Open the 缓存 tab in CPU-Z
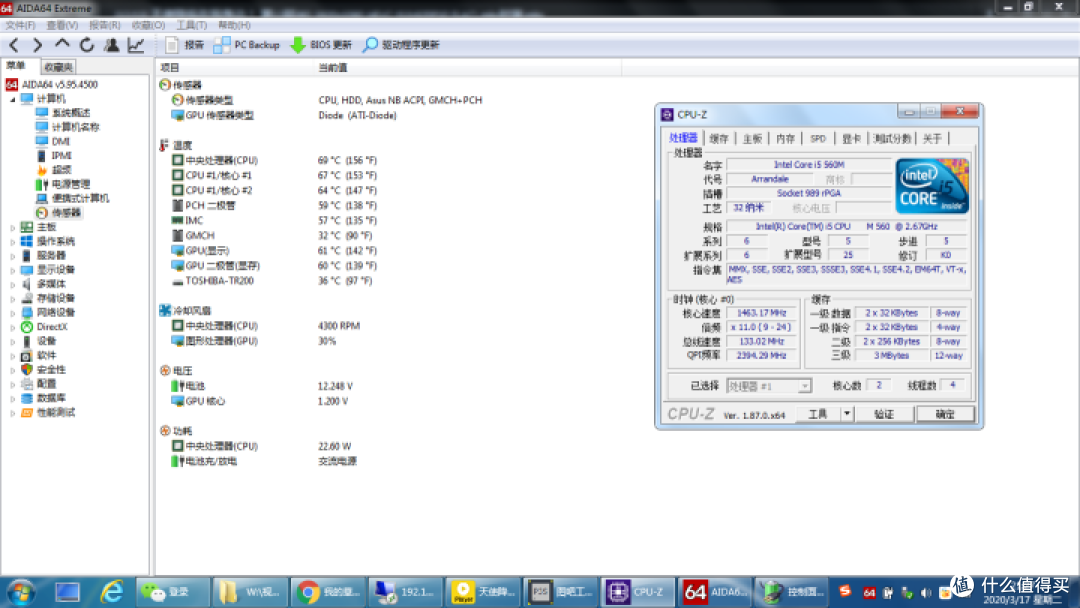Screen dimensions: 1080x608 718,138
